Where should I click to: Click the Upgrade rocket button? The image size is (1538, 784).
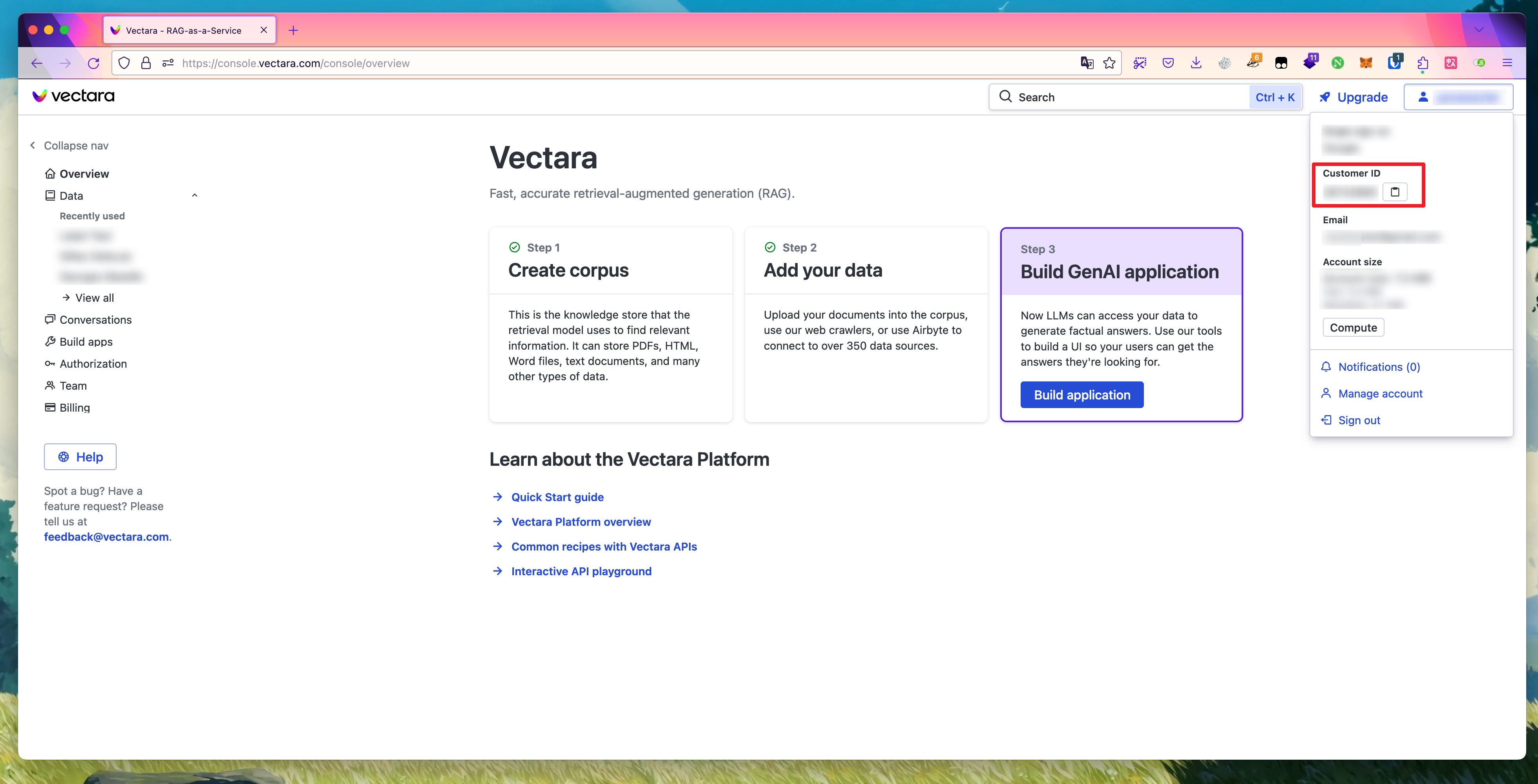(1354, 97)
